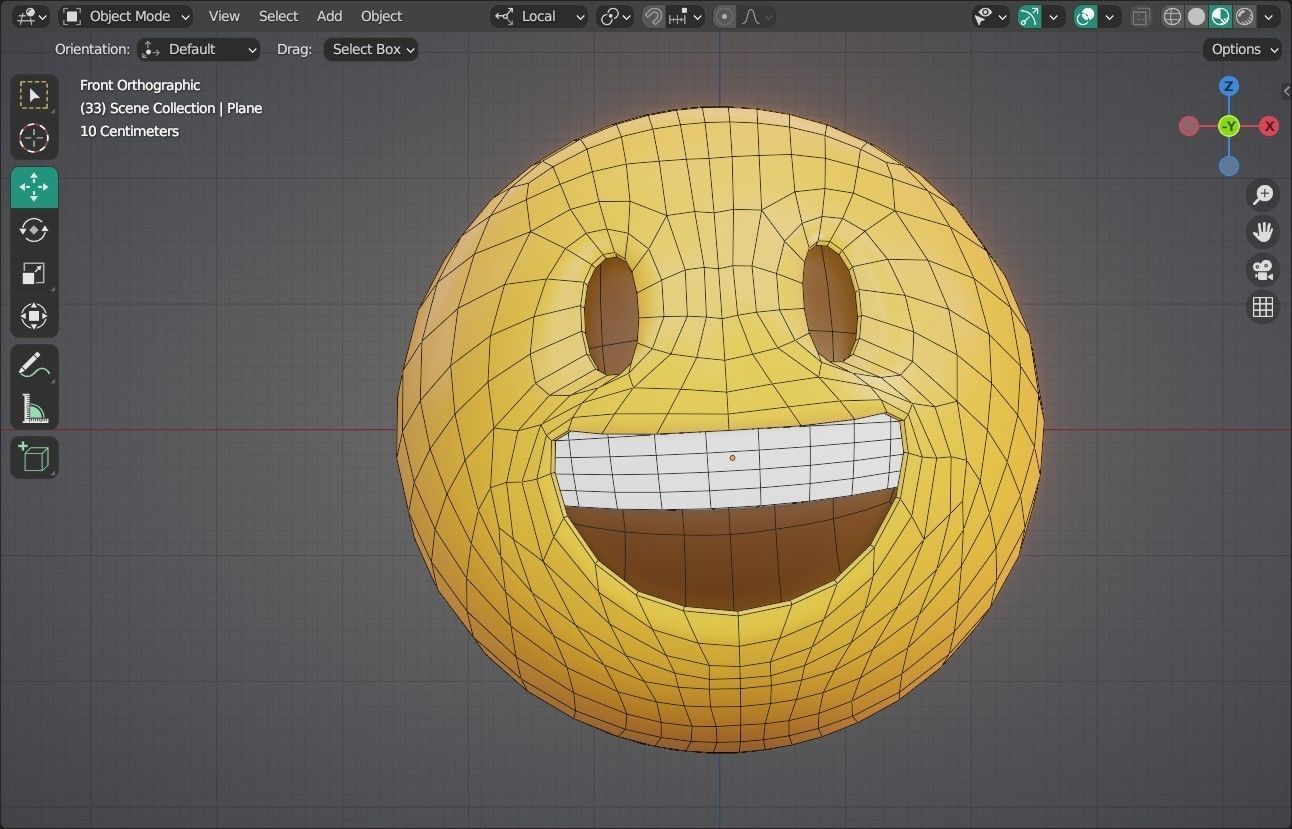The height and width of the screenshot is (829, 1292).
Task: Switch to solid viewport shading
Action: point(1196,16)
